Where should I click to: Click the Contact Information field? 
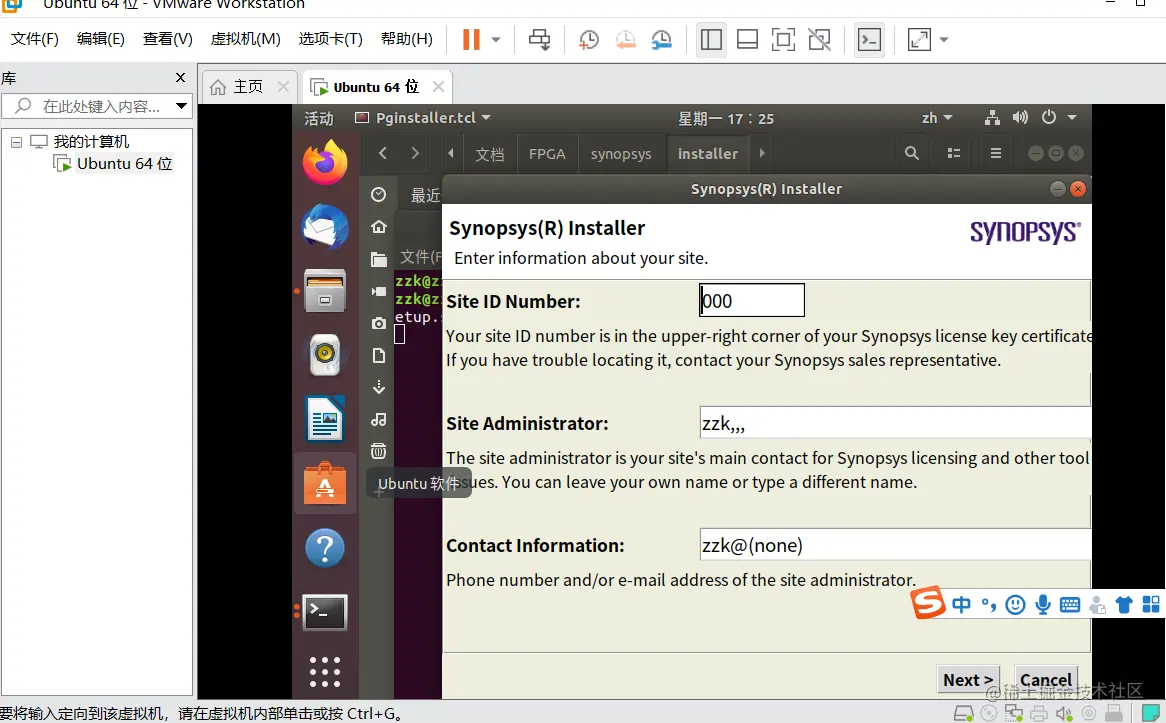(895, 545)
